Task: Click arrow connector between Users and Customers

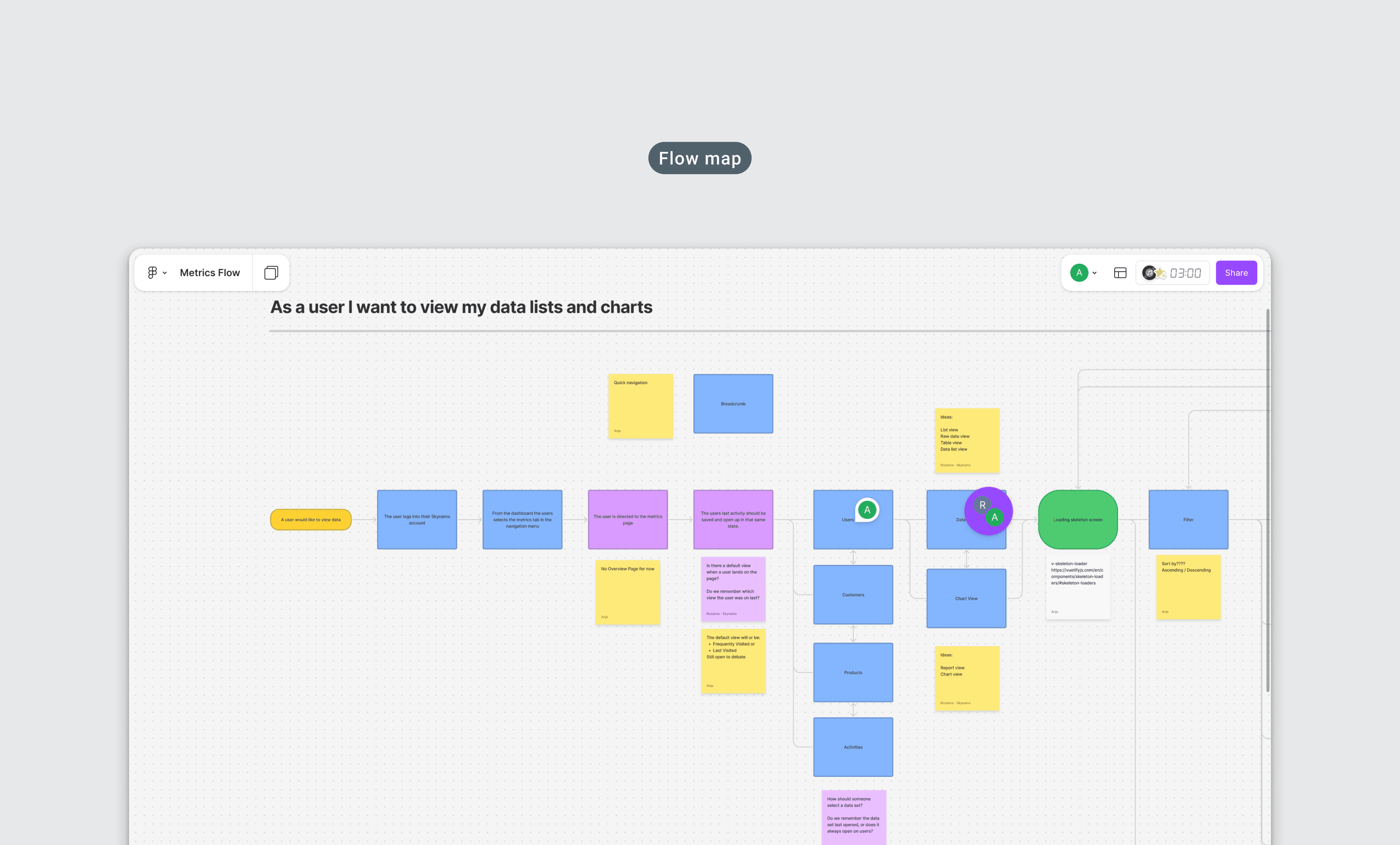Action: 853,557
